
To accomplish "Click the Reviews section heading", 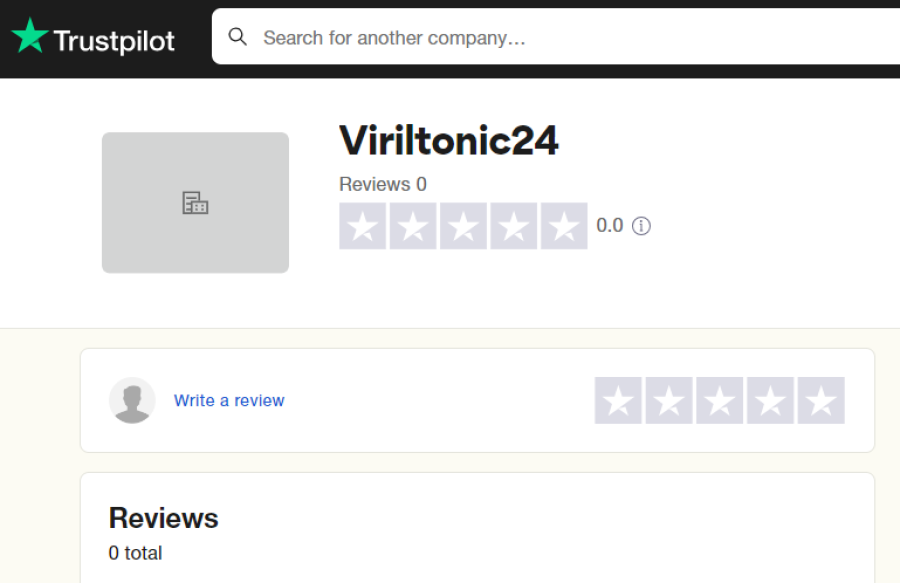I will [164, 518].
